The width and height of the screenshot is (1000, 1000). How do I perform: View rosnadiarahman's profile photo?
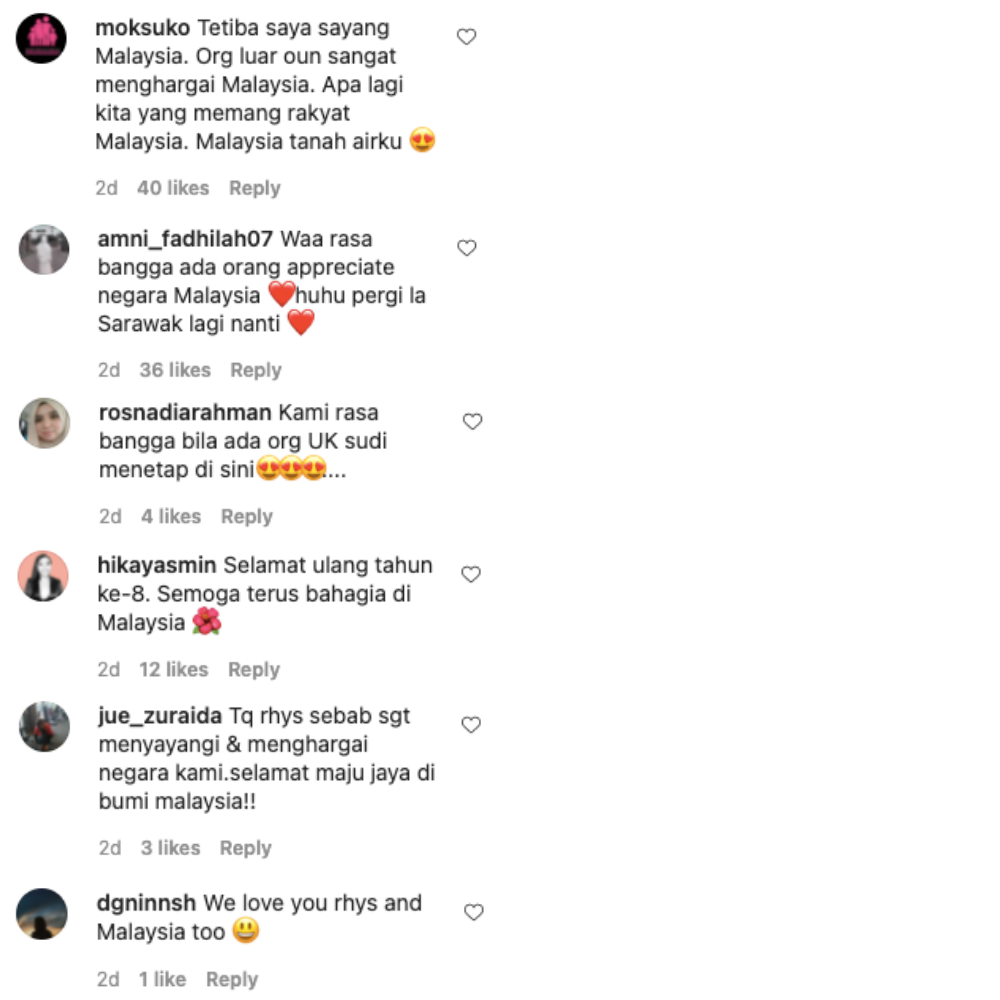pyautogui.click(x=45, y=423)
